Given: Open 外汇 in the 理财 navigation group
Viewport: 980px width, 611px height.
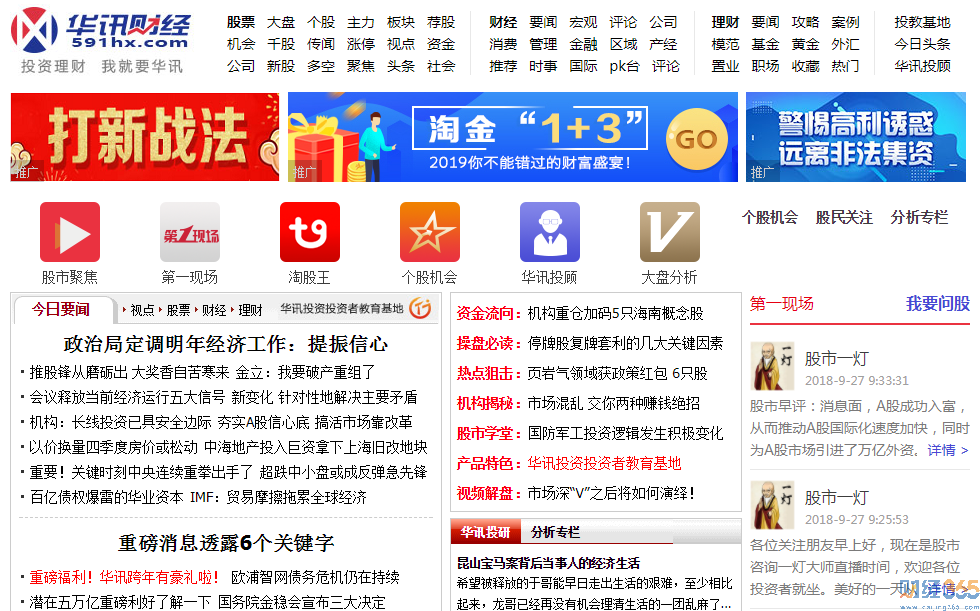Looking at the screenshot, I should click(x=845, y=44).
